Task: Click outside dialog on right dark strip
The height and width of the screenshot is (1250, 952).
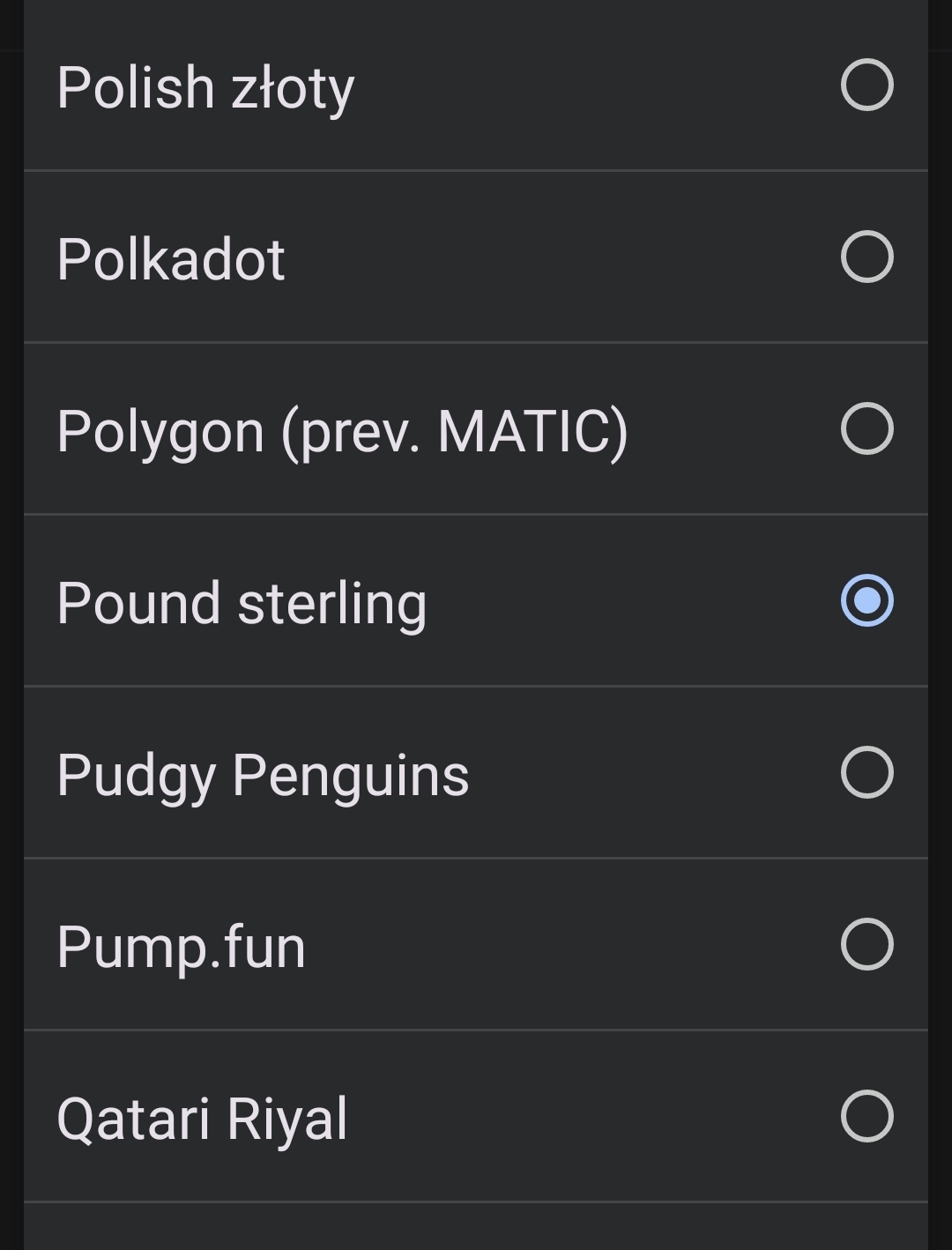Action: tap(941, 617)
